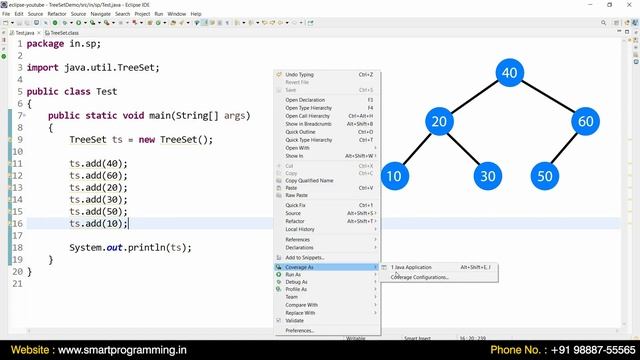The width and height of the screenshot is (640, 360).
Task: Select Compare With entry
Action: tap(327, 305)
